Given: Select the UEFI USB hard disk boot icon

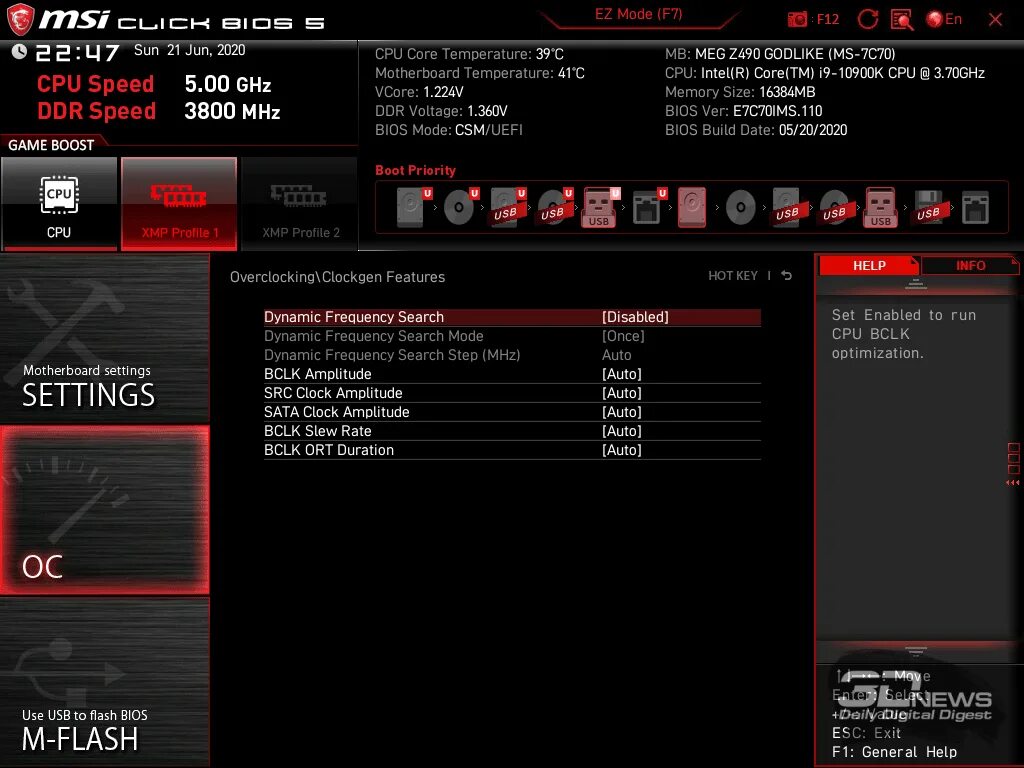Looking at the screenshot, I should pos(508,207).
